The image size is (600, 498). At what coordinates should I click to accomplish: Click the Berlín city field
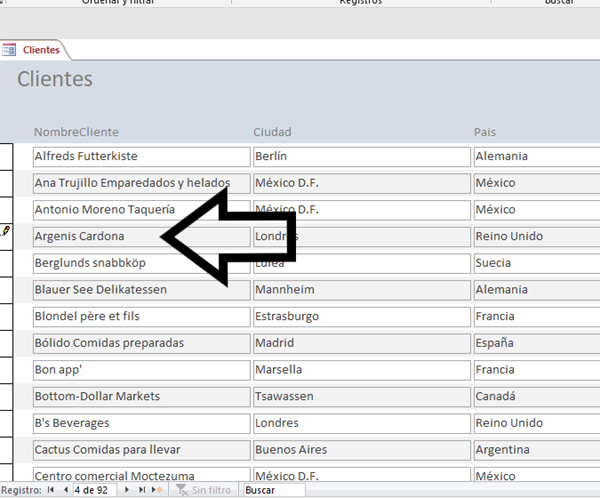click(362, 157)
